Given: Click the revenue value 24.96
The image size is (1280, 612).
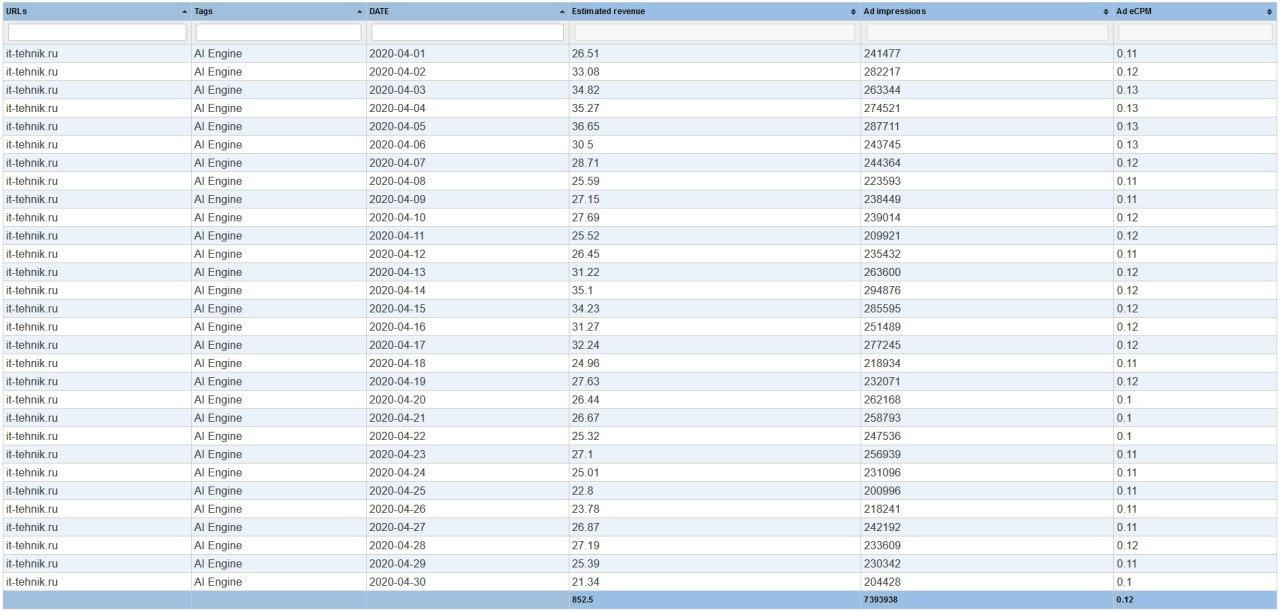Looking at the screenshot, I should click(x=585, y=364).
